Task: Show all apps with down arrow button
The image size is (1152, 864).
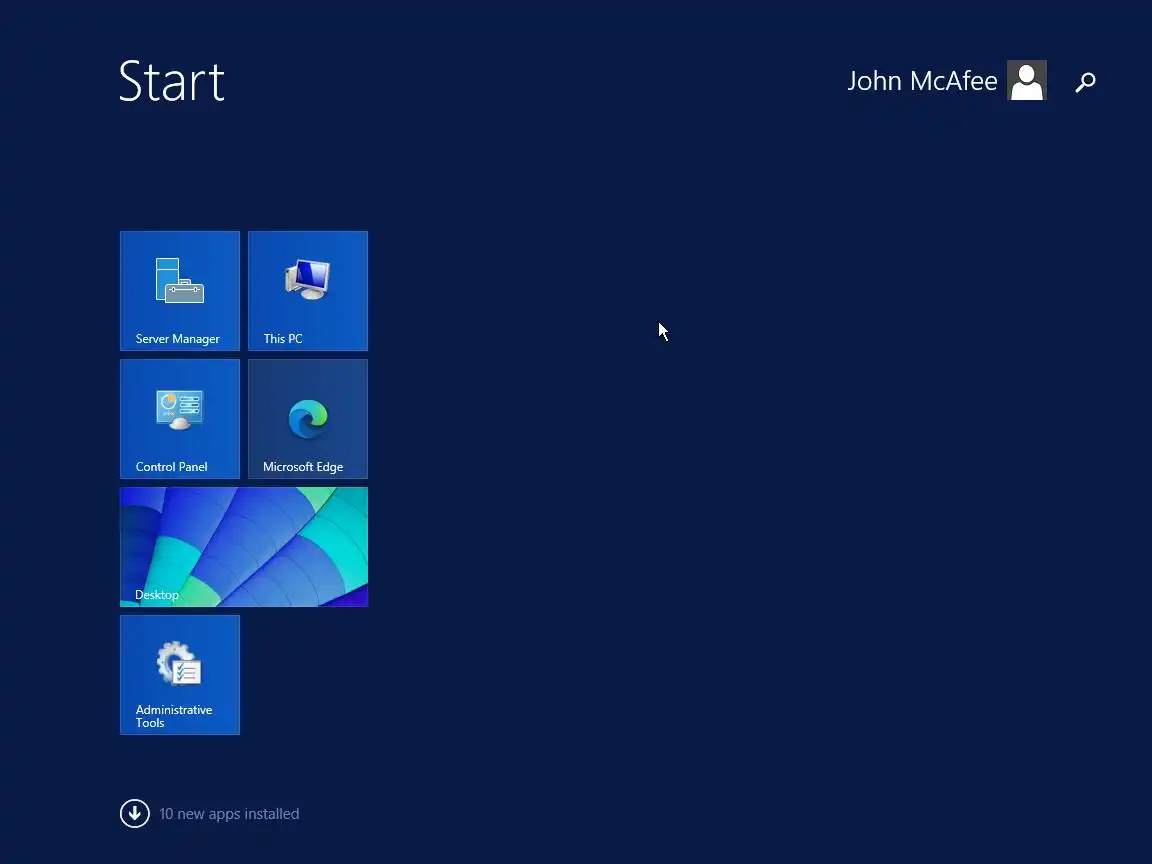Action: pyautogui.click(x=134, y=813)
